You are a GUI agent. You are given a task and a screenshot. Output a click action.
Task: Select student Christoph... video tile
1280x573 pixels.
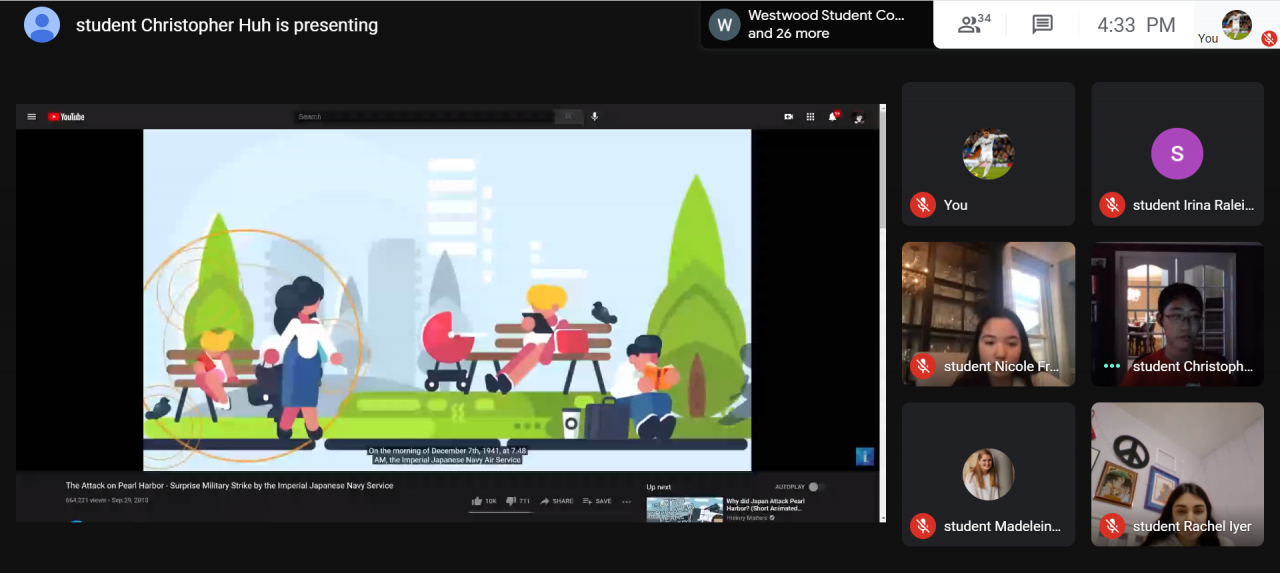click(x=1177, y=314)
